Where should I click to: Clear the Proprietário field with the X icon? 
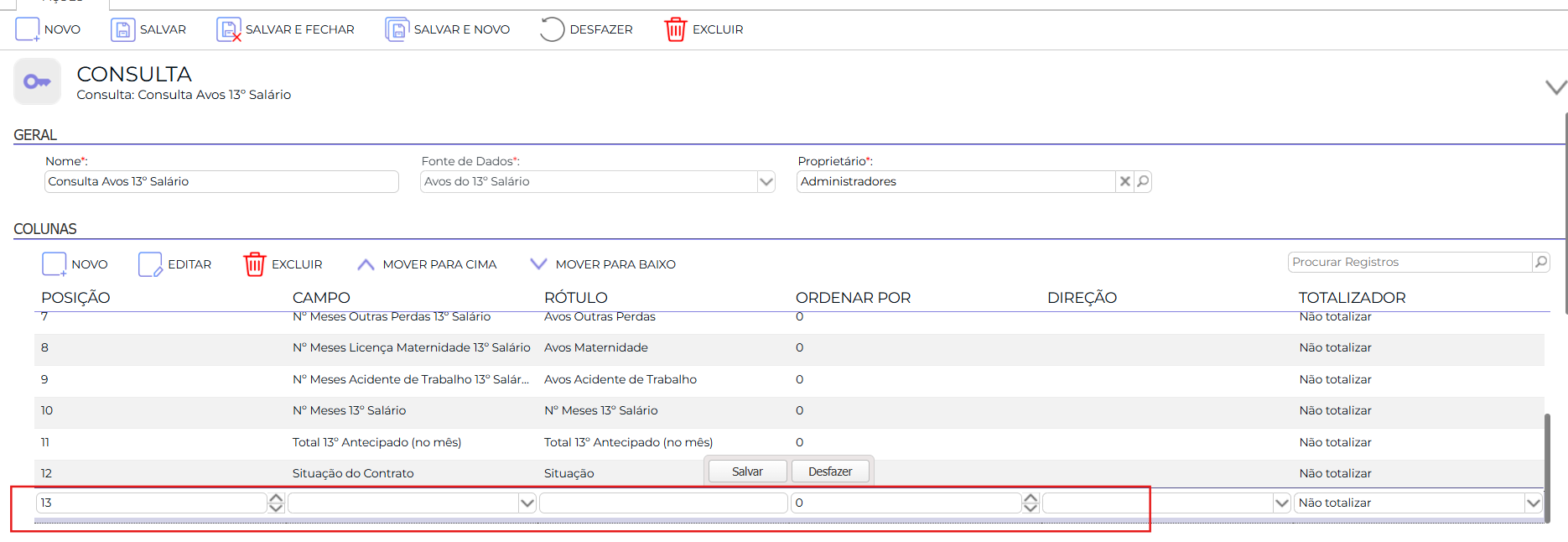pyautogui.click(x=1125, y=181)
